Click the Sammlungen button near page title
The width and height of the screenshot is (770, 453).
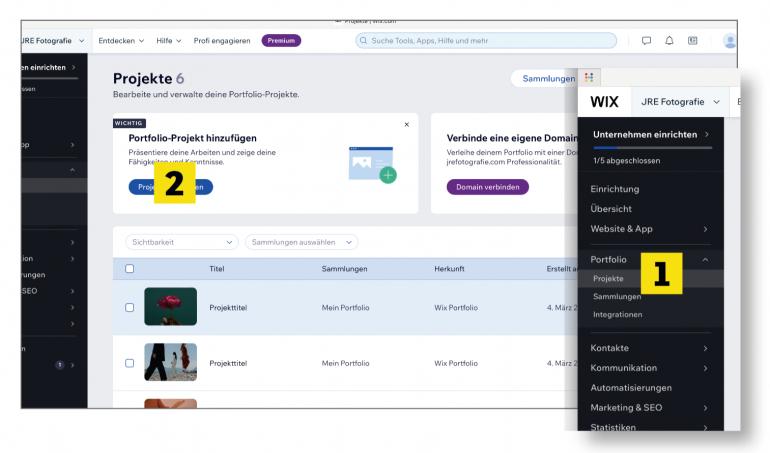[x=545, y=79]
